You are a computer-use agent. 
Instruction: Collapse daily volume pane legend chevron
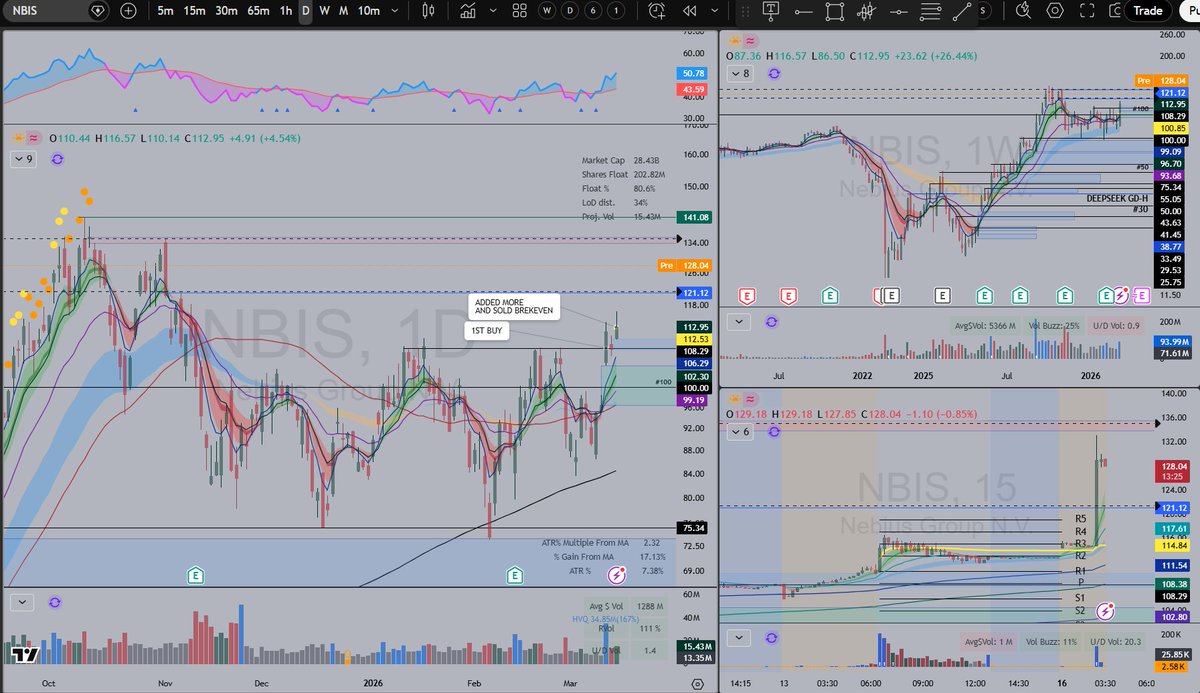[x=23, y=602]
